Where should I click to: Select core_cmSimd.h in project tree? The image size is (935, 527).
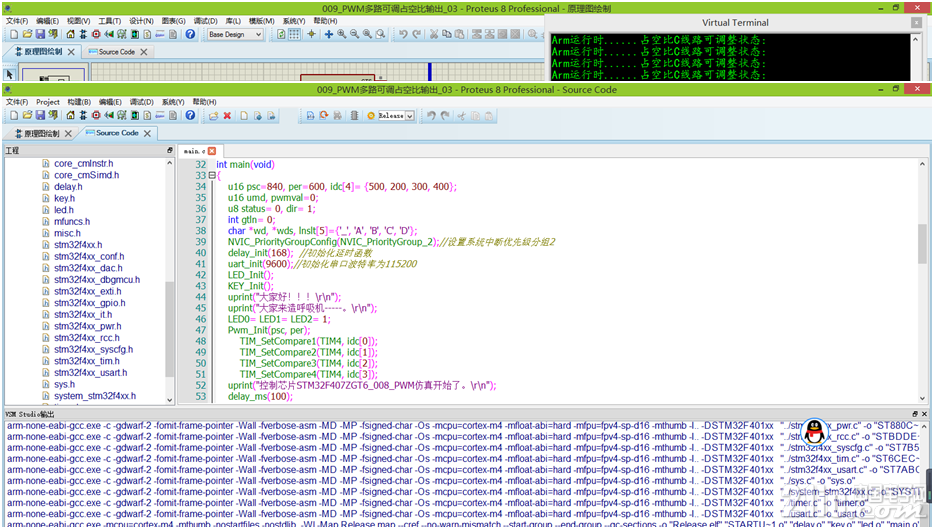pos(86,175)
